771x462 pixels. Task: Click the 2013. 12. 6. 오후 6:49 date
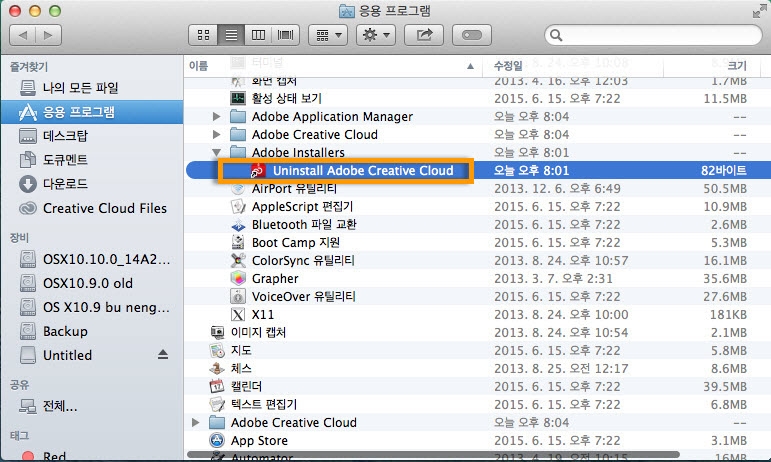557,188
